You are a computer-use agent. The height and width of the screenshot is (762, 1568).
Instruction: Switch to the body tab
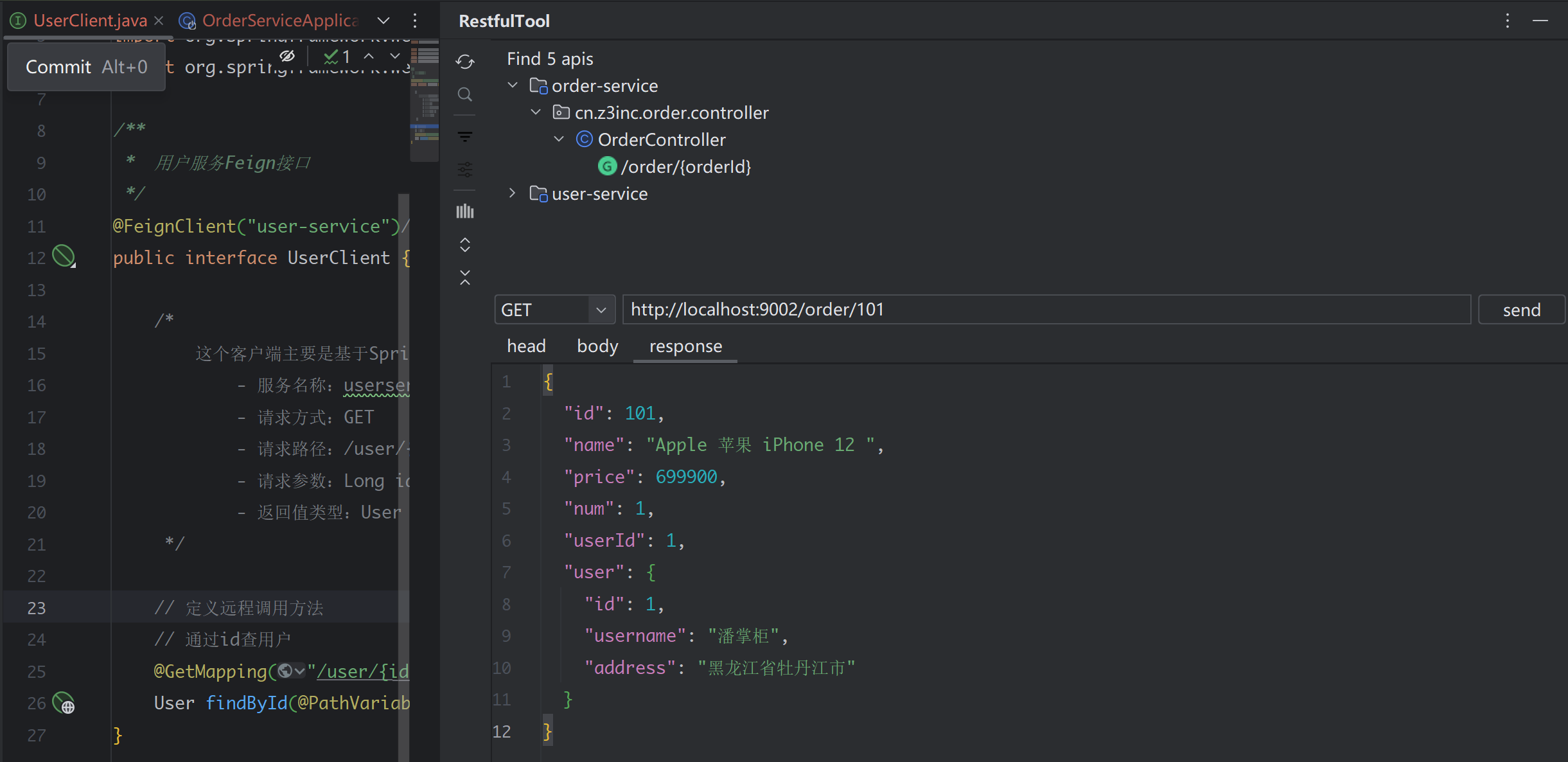[x=597, y=346]
